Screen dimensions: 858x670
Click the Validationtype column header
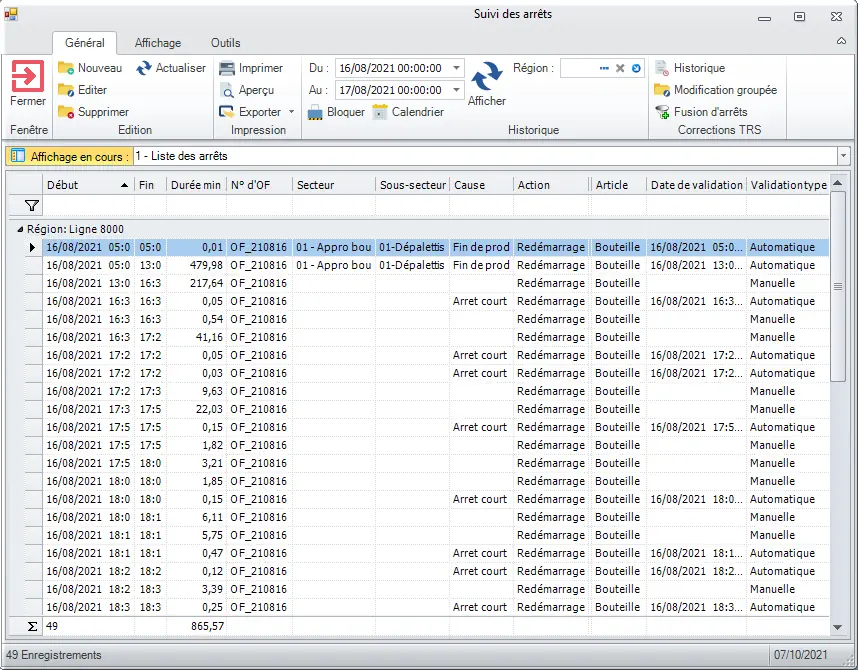788,185
